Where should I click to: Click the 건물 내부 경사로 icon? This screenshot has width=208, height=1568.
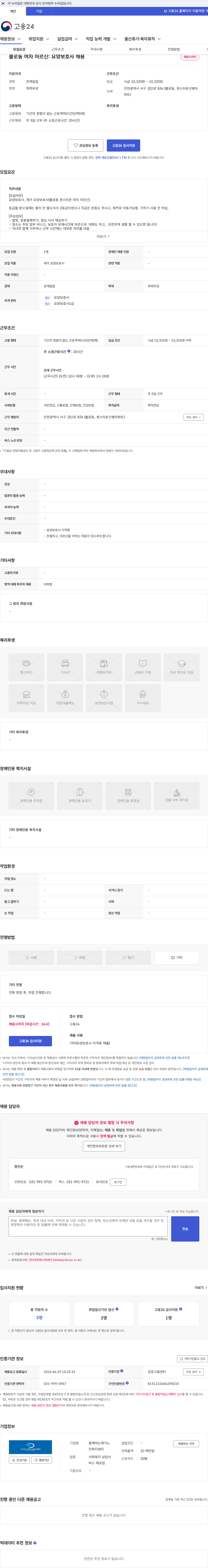pos(176,796)
